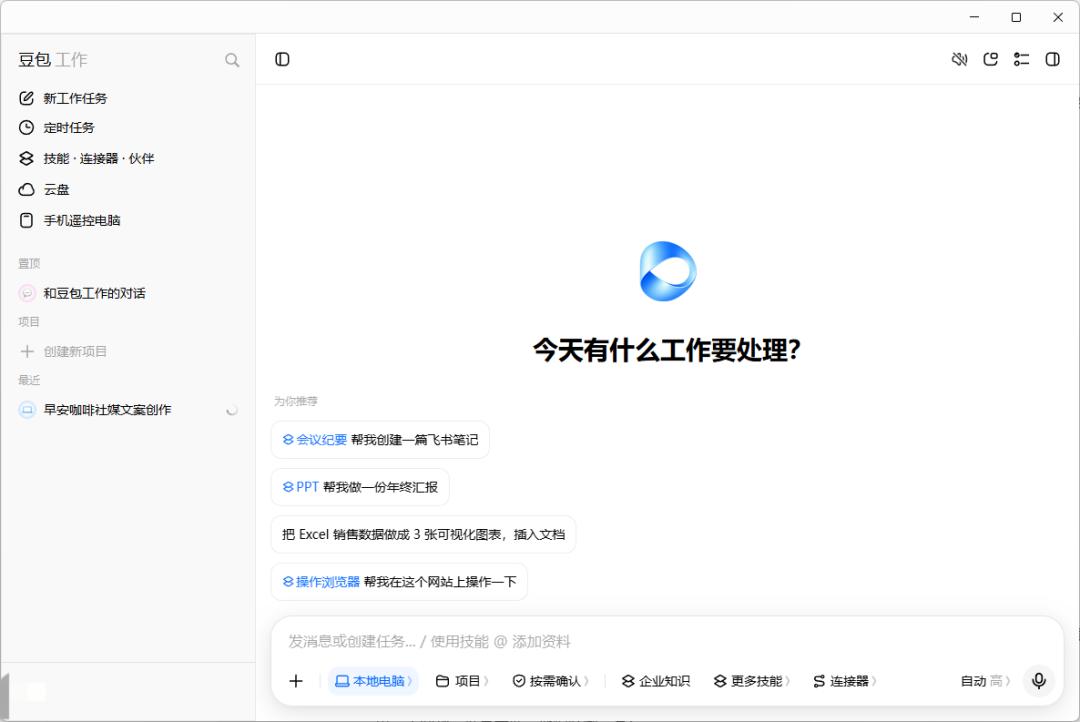
Task: Expand 更多技能 options
Action: tap(751, 681)
